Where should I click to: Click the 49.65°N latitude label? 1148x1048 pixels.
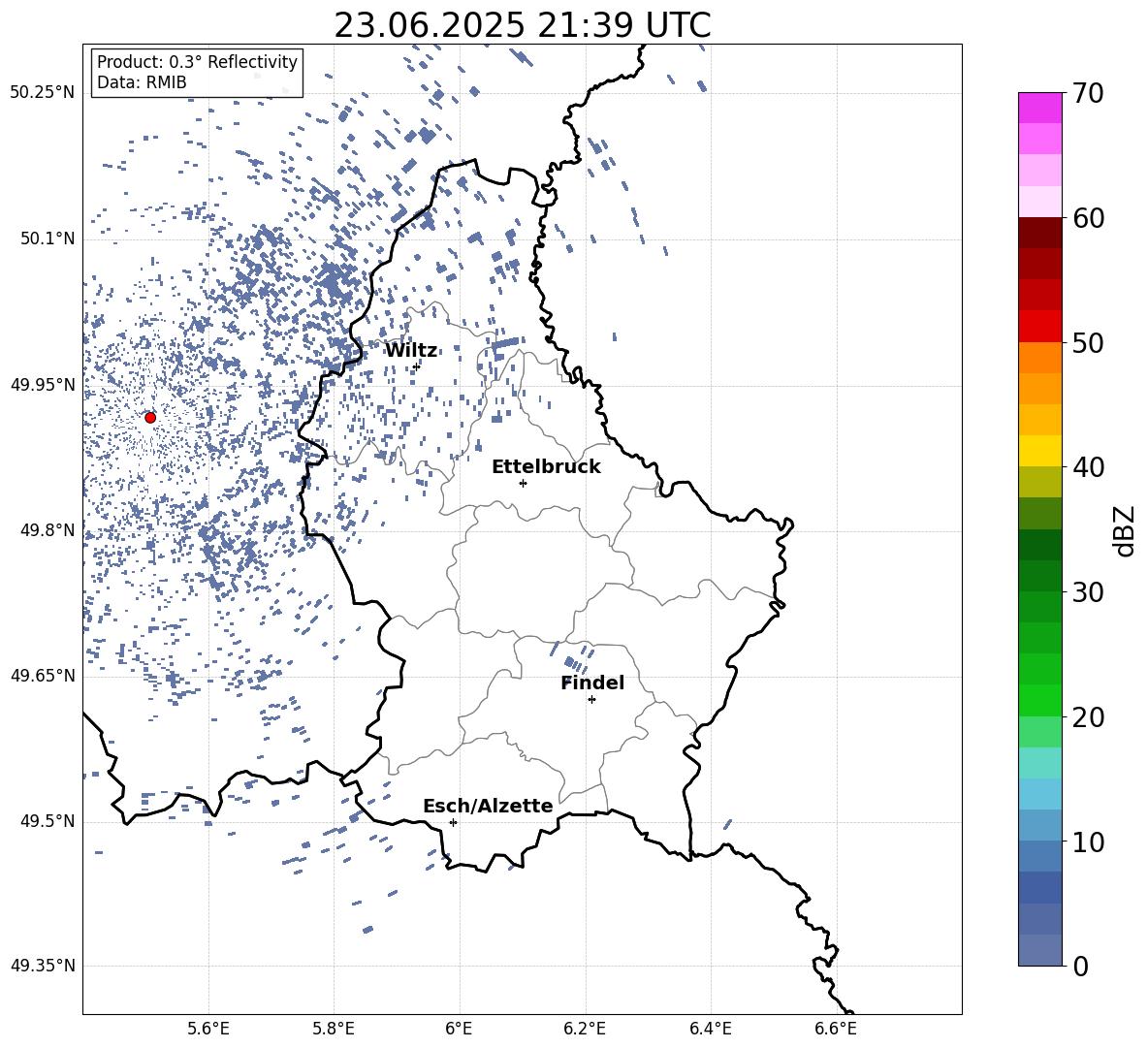43,676
